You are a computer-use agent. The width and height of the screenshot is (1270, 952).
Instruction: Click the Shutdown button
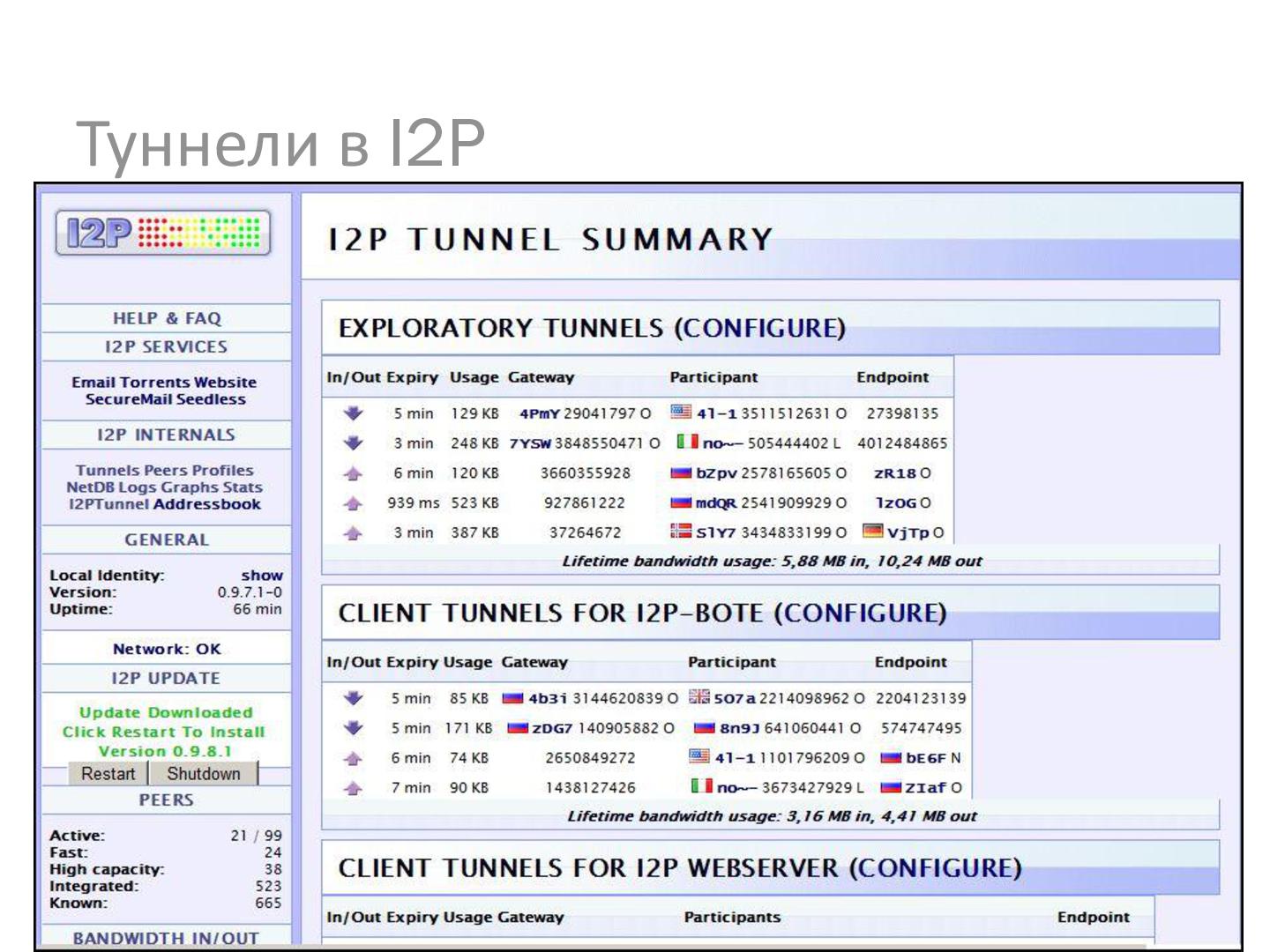coord(204,773)
